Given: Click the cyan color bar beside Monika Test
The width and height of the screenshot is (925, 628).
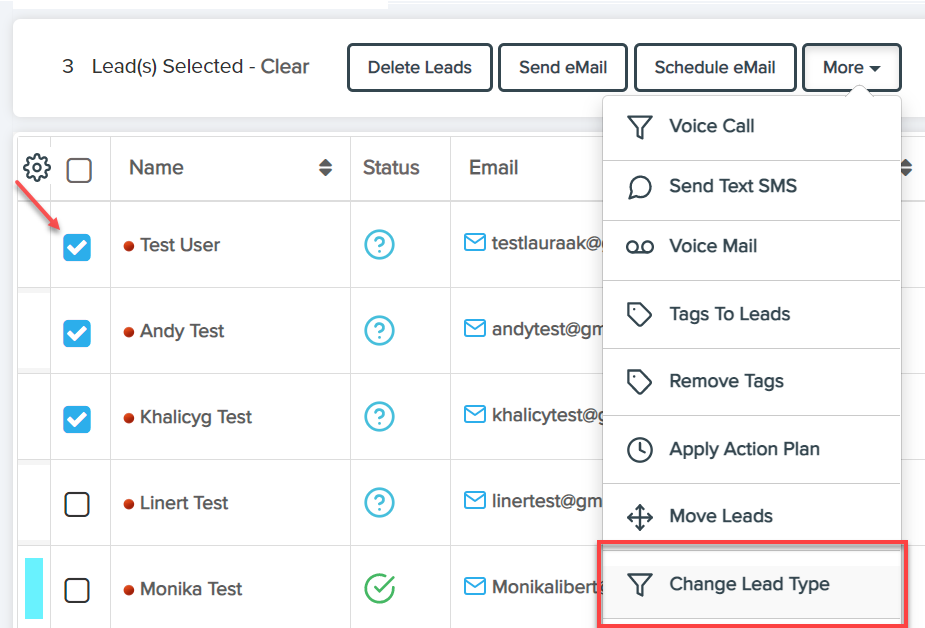Looking at the screenshot, I should coord(34,588).
